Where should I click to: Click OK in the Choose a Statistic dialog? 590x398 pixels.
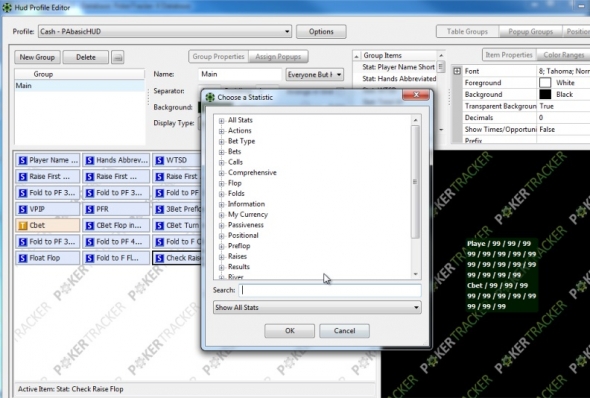[x=289, y=331]
